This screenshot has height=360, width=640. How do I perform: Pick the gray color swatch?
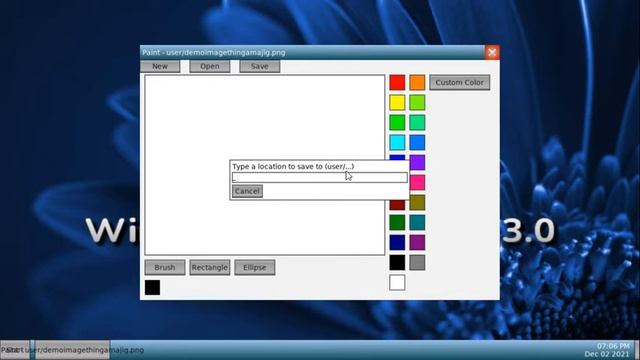point(417,262)
